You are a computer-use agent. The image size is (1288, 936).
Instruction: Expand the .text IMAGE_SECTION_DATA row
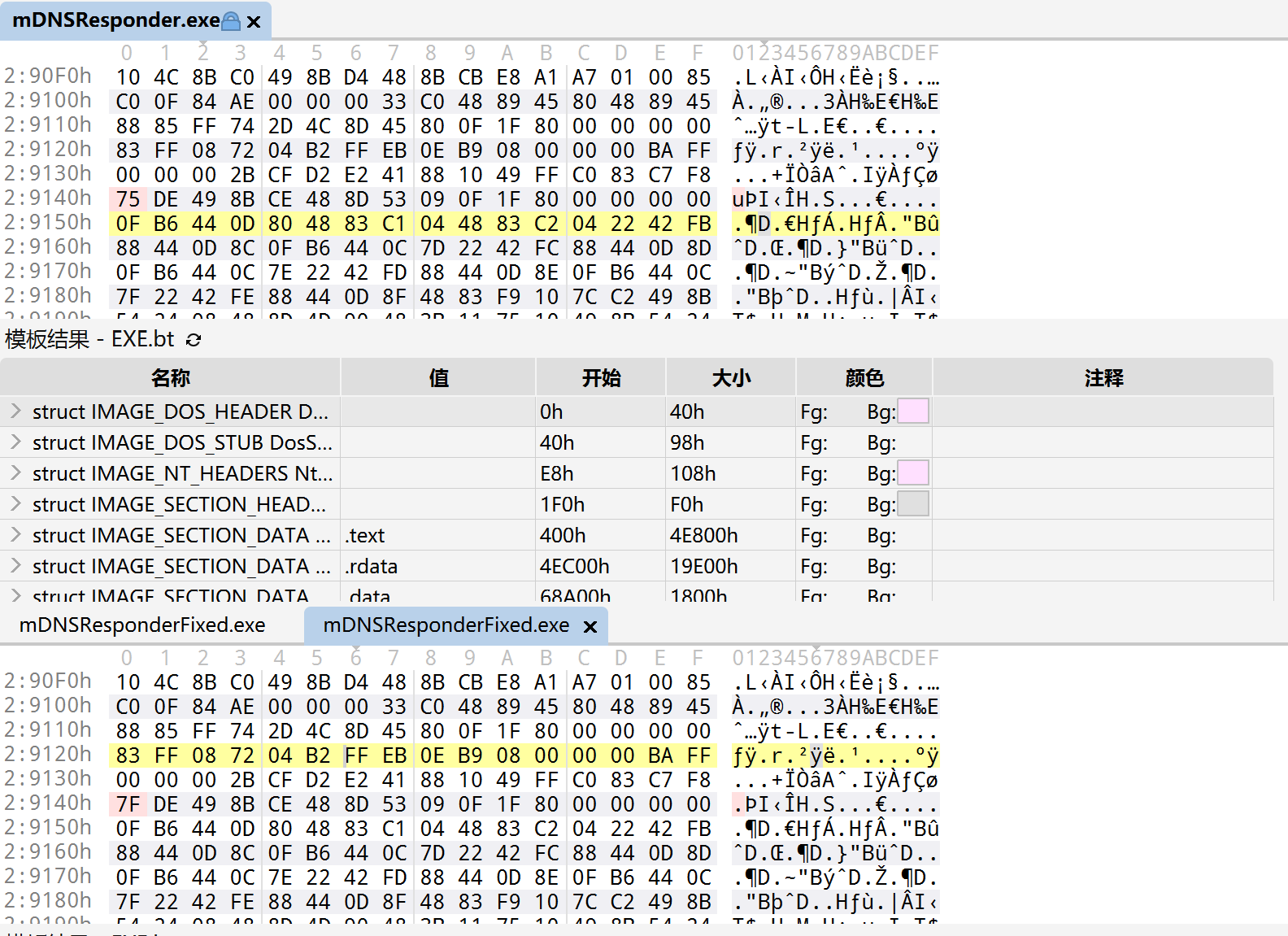(15, 534)
